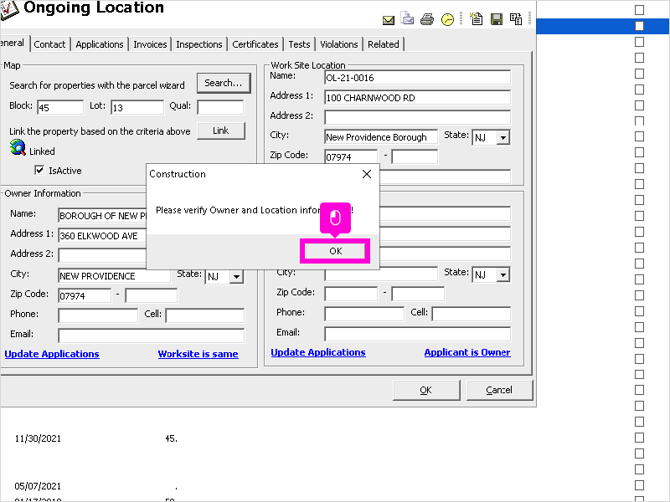670x502 pixels.
Task: Click the Block field containing 45
Action: pos(60,107)
